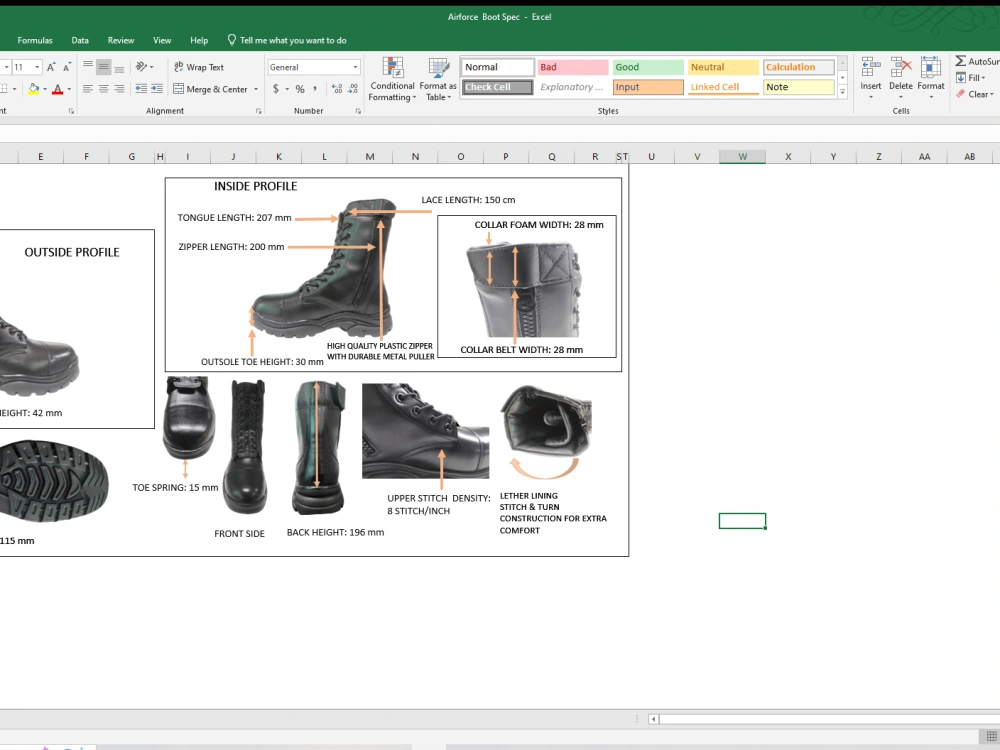Image resolution: width=1000 pixels, height=750 pixels.
Task: Decrease decimal places
Action: 353,89
